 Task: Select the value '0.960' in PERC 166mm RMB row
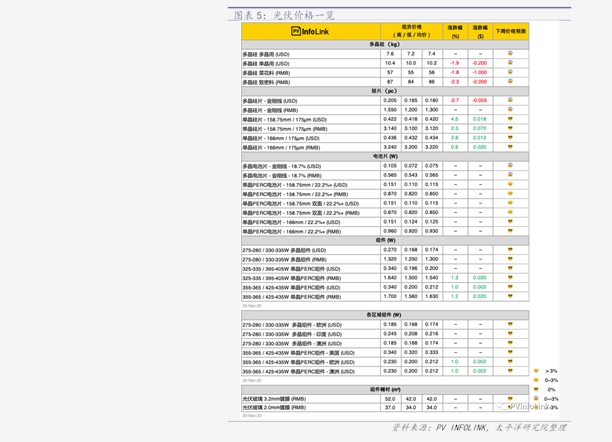(390, 231)
